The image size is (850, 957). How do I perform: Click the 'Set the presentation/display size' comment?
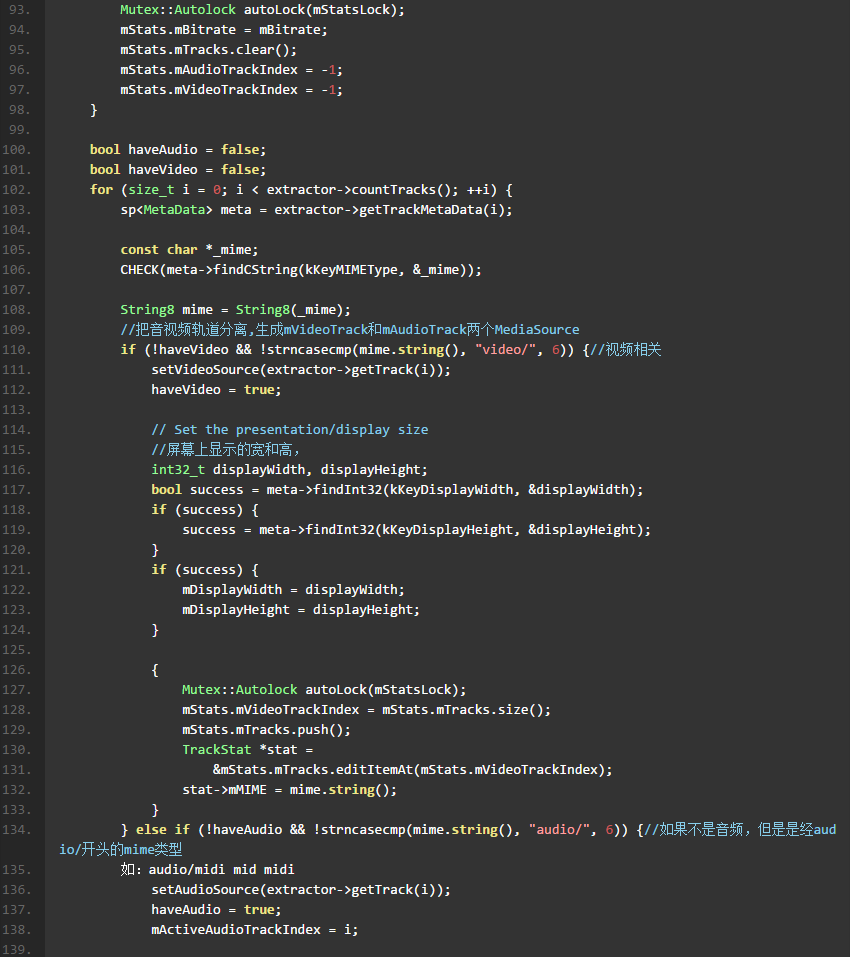tap(289, 430)
